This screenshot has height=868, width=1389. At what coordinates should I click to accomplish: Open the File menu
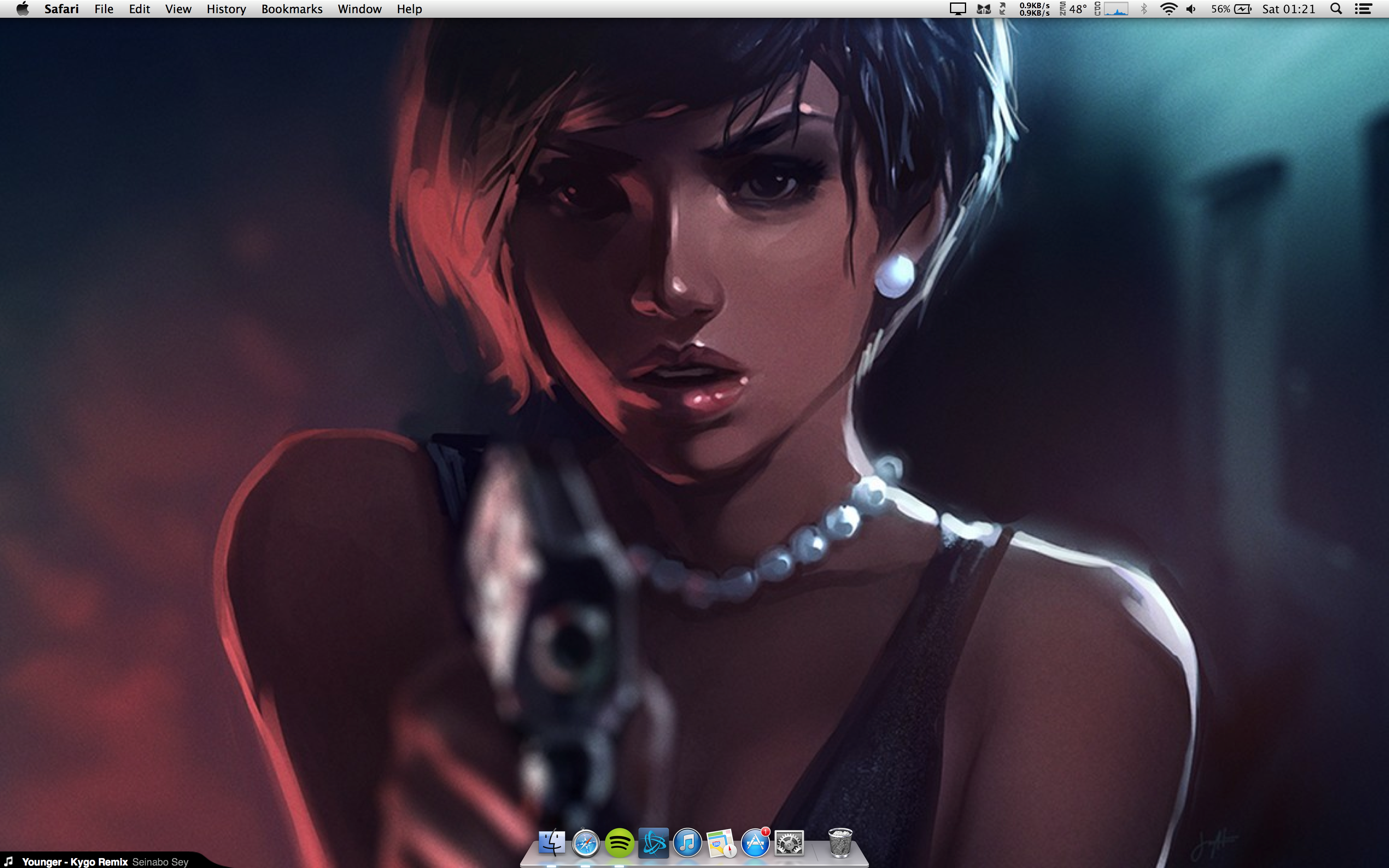pos(104,9)
